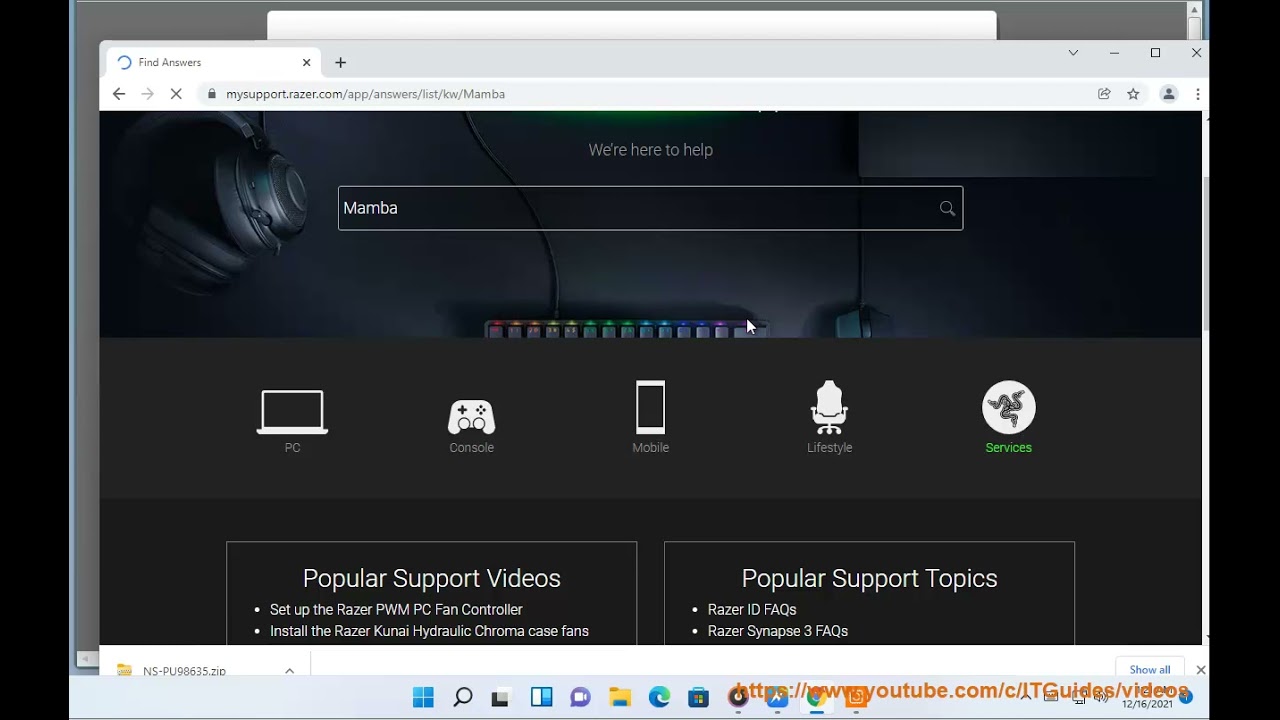Image resolution: width=1280 pixels, height=720 pixels.
Task: Launch Teams Chat from taskbar
Action: [580, 697]
